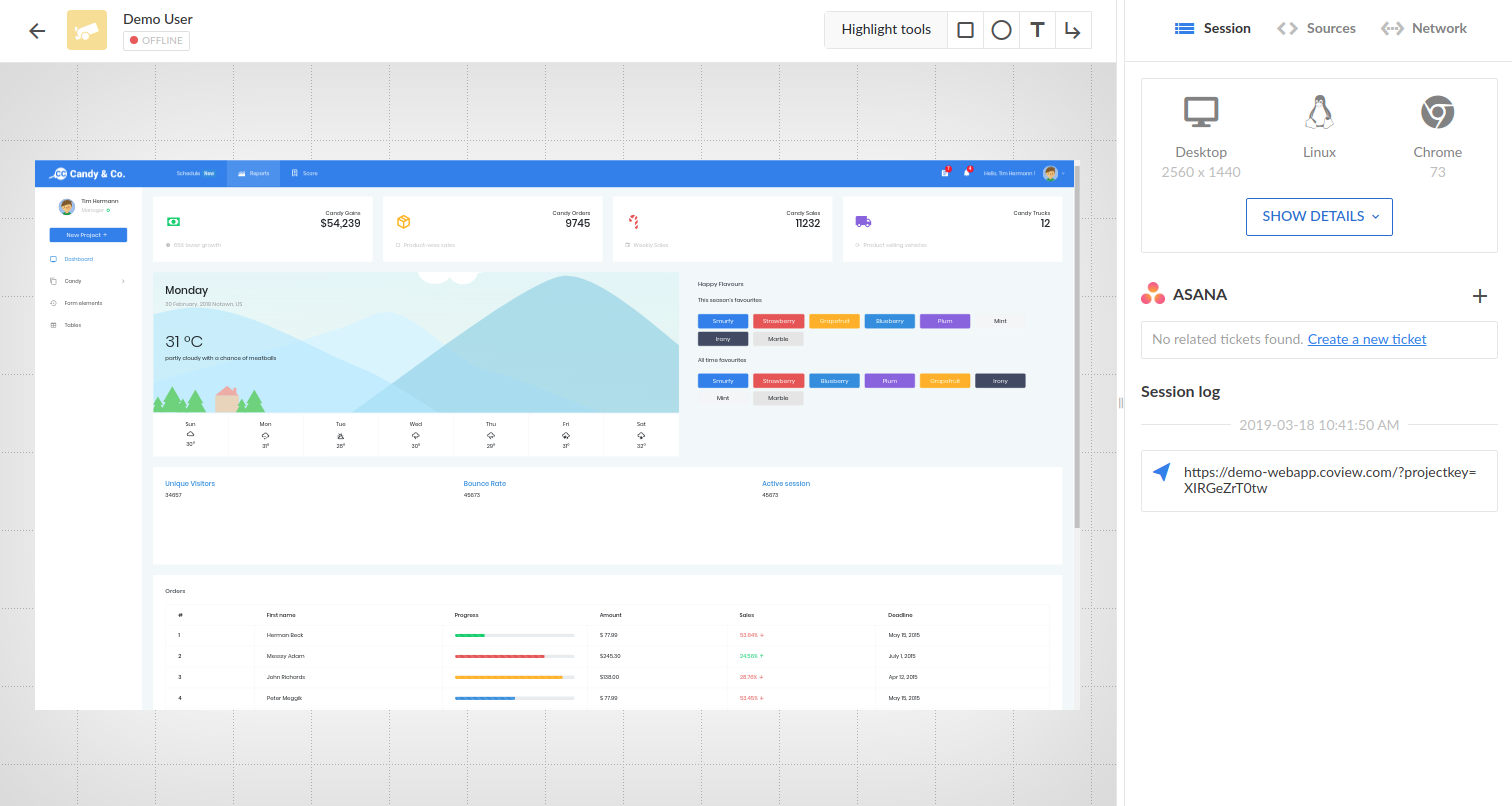Click the Desktop monitor icon
Screen dimensions: 1512x806
1201,113
